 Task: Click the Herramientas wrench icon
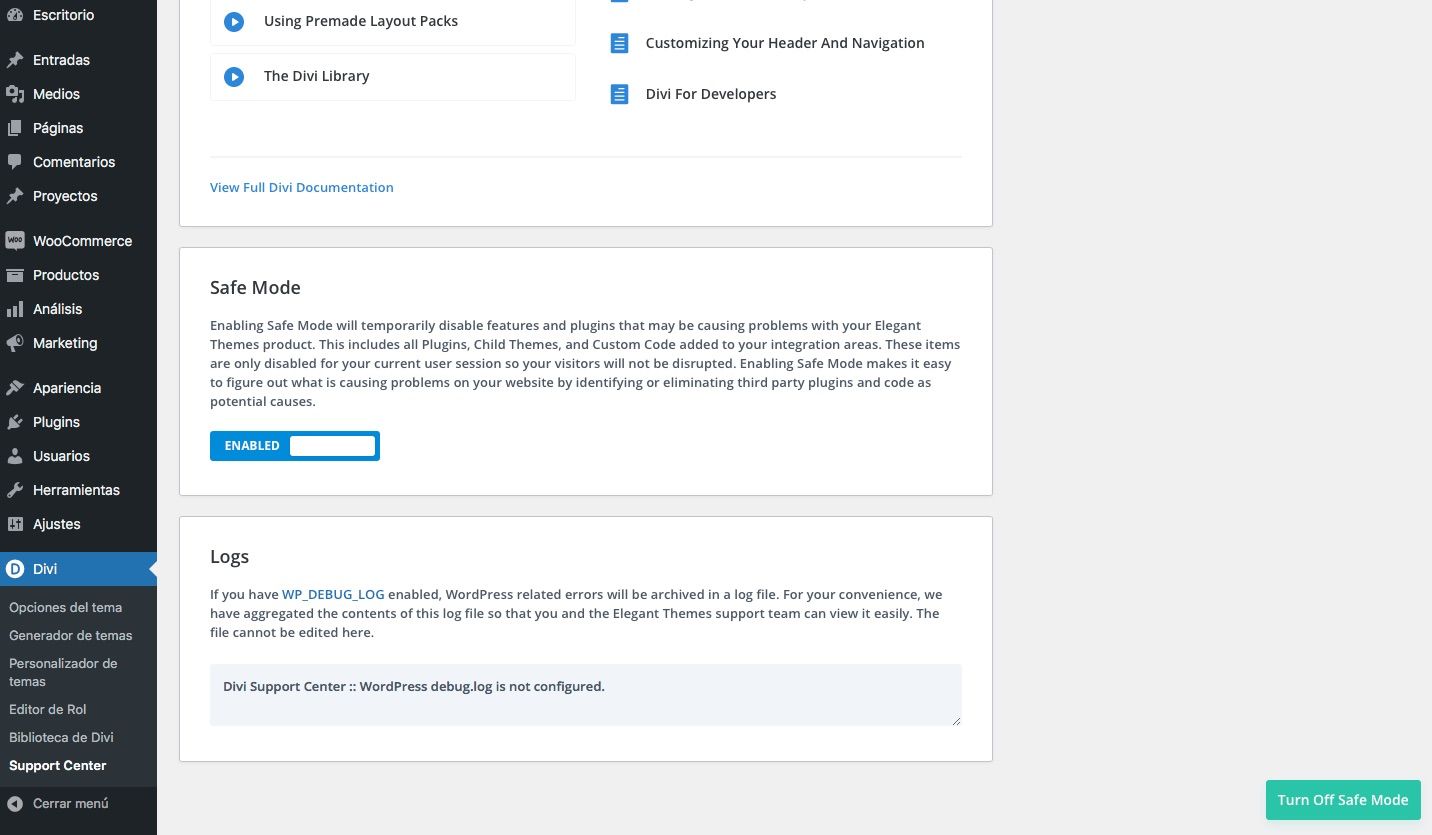click(x=15, y=490)
